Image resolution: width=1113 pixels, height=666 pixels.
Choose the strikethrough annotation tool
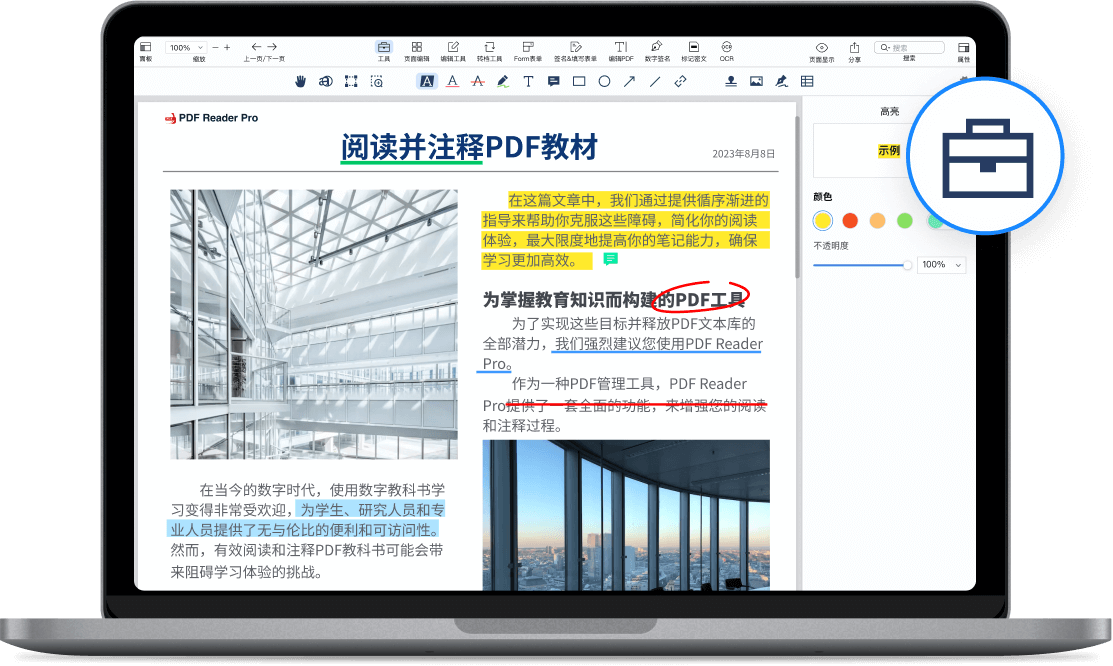477,82
